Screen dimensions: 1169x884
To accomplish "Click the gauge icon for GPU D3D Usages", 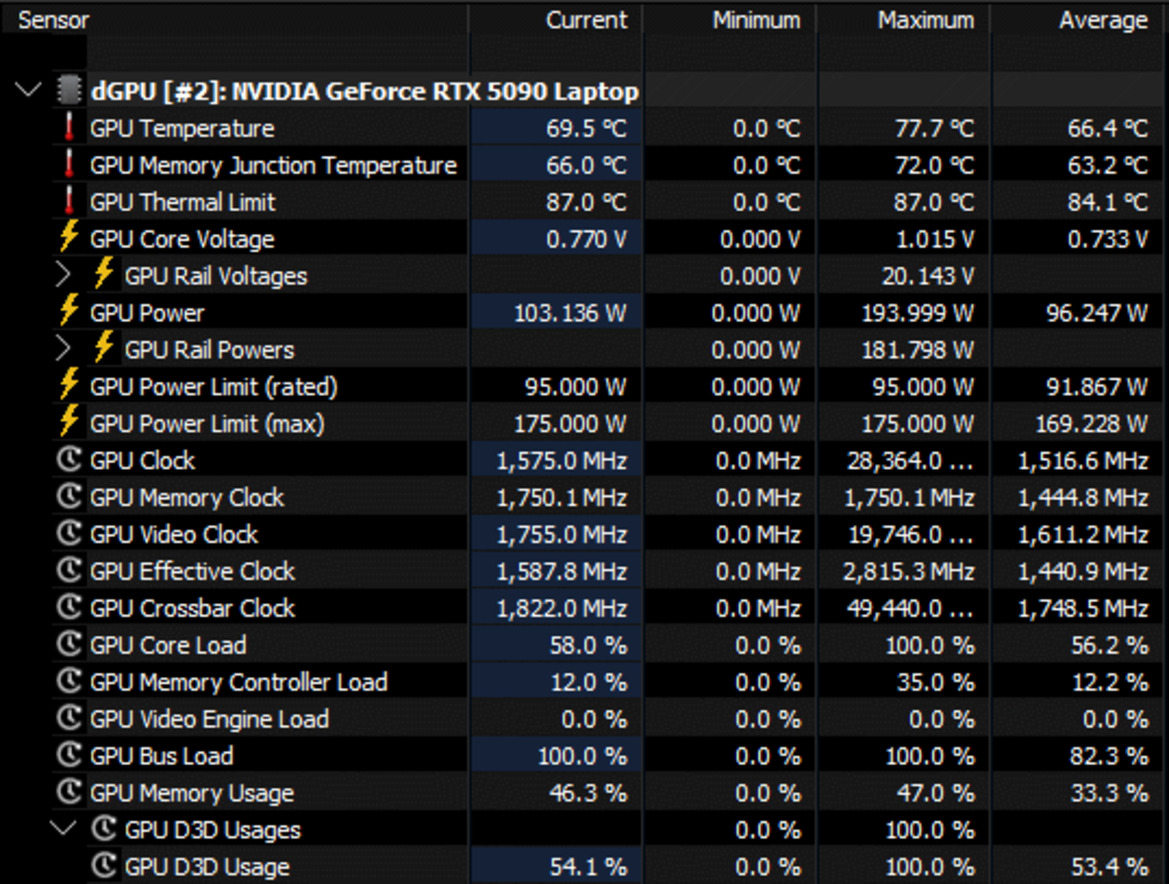I will click(x=104, y=828).
